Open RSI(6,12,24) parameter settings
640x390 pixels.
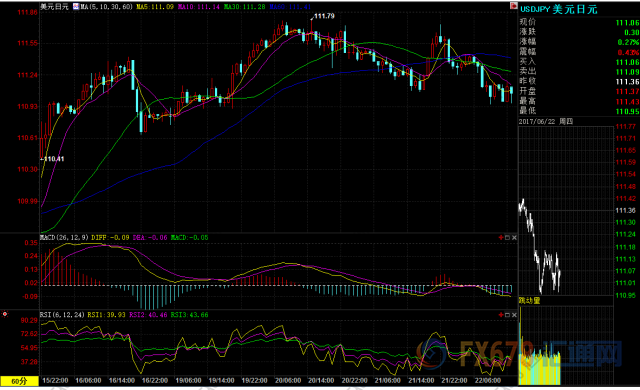click(x=62, y=315)
